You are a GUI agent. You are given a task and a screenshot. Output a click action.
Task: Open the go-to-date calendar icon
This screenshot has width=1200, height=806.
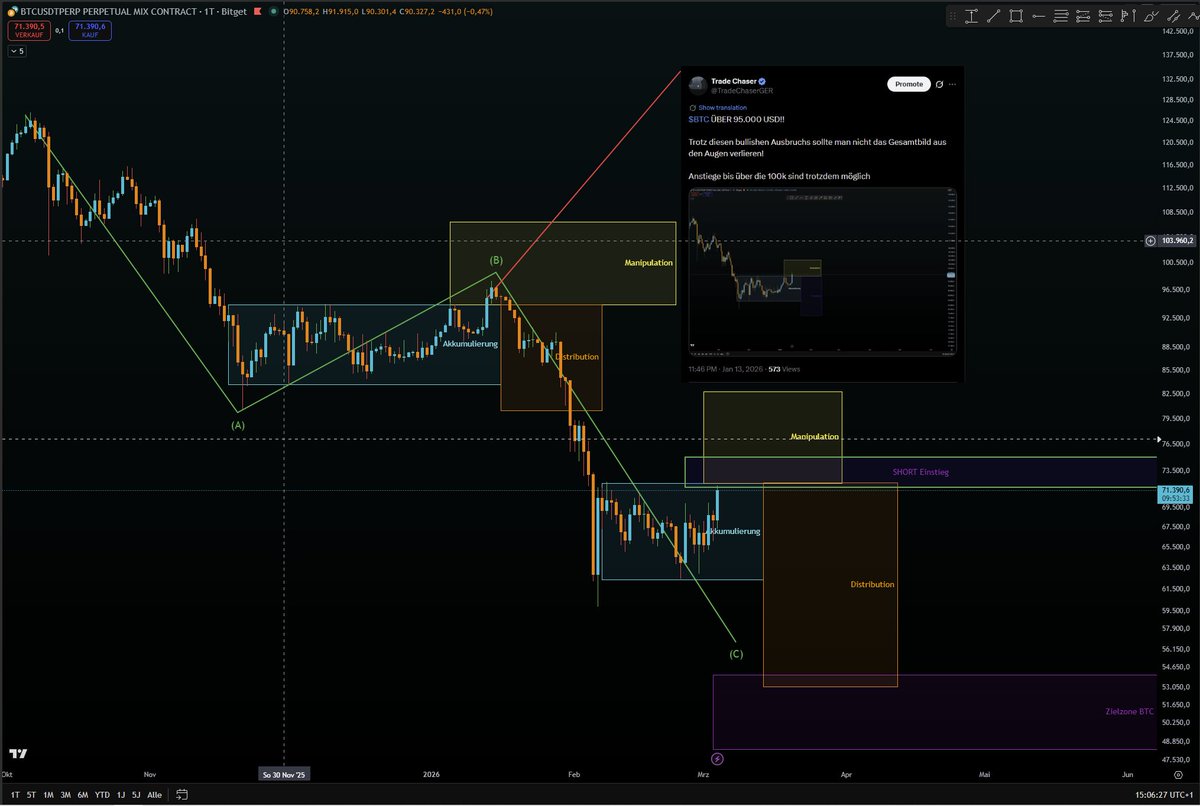click(x=182, y=795)
